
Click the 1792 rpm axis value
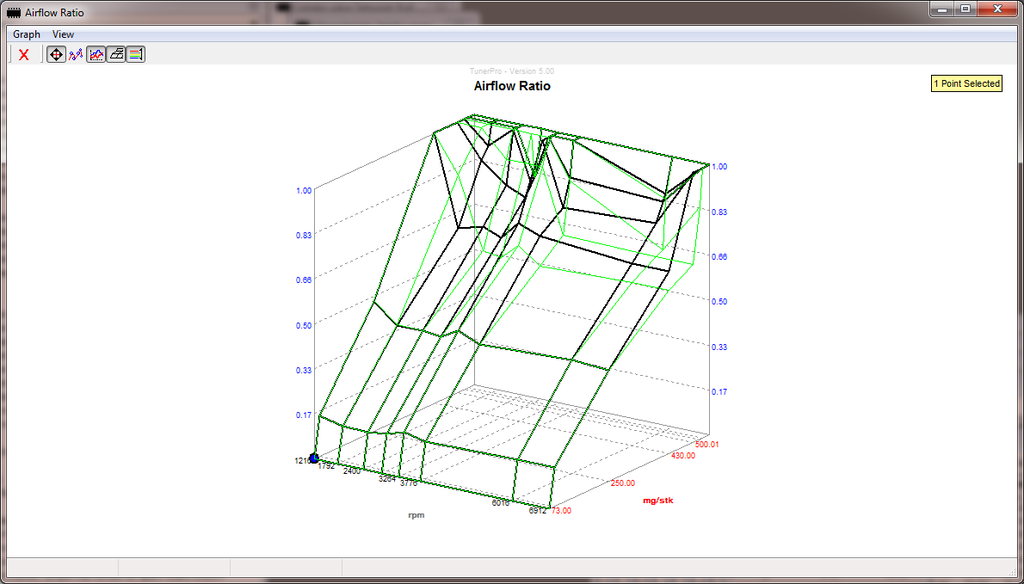327,466
